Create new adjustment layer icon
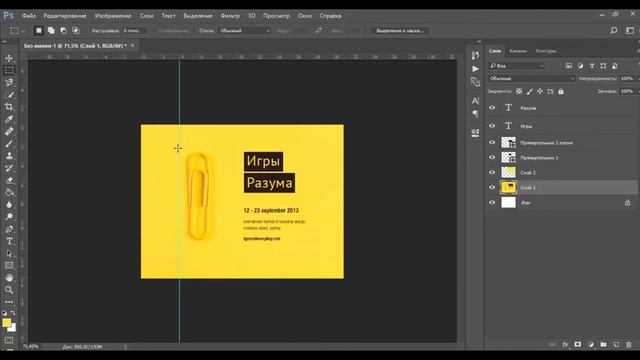Screen dimensions: 640x360 pos(591,345)
